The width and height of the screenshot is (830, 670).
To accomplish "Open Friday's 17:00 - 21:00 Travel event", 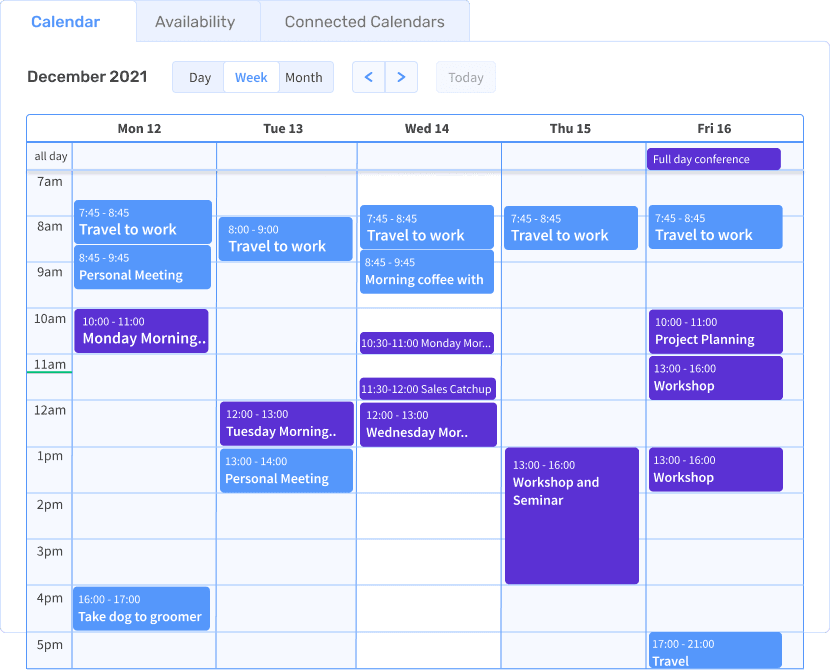I will [x=715, y=650].
